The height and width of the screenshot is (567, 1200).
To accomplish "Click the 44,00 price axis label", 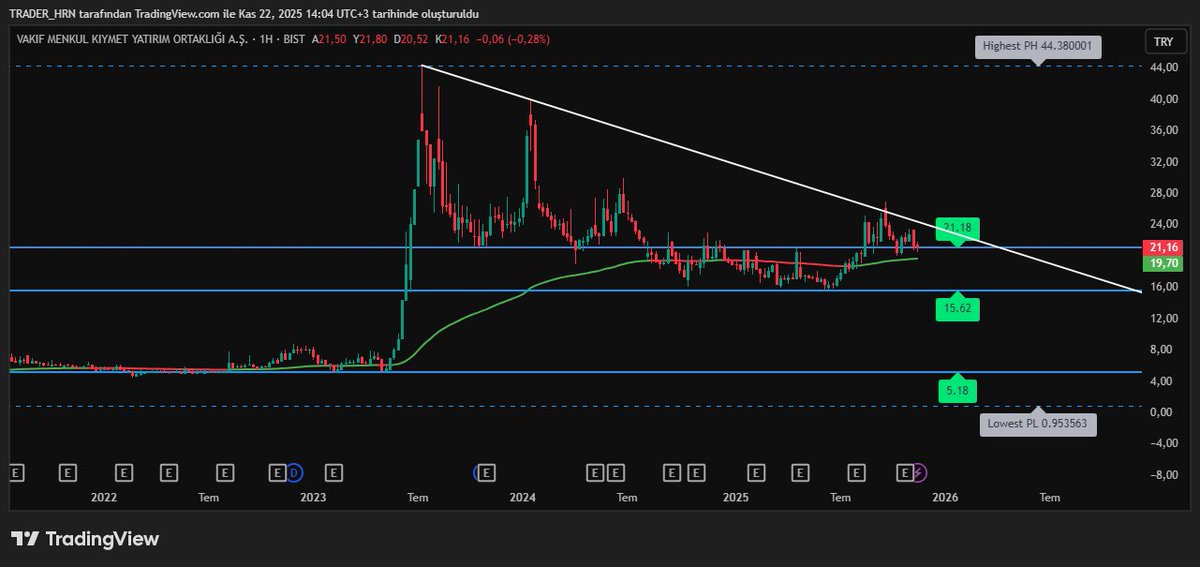I will (x=1162, y=67).
